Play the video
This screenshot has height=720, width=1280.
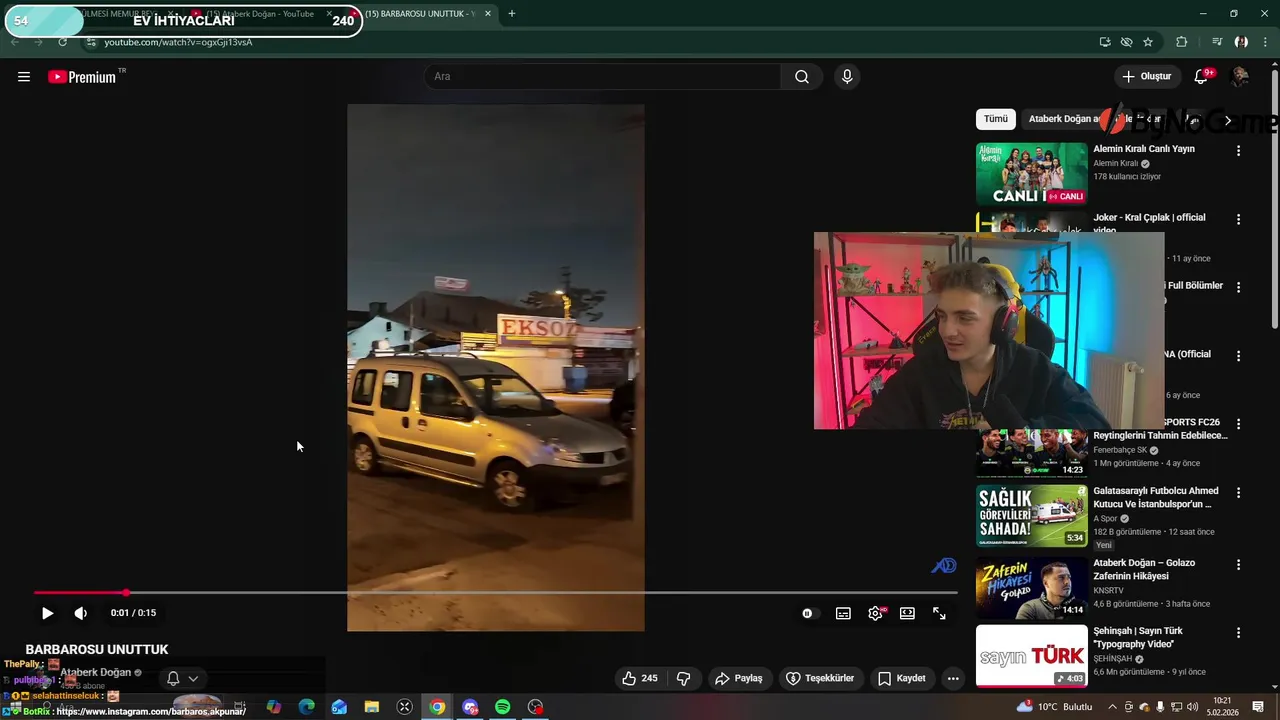[x=47, y=613]
